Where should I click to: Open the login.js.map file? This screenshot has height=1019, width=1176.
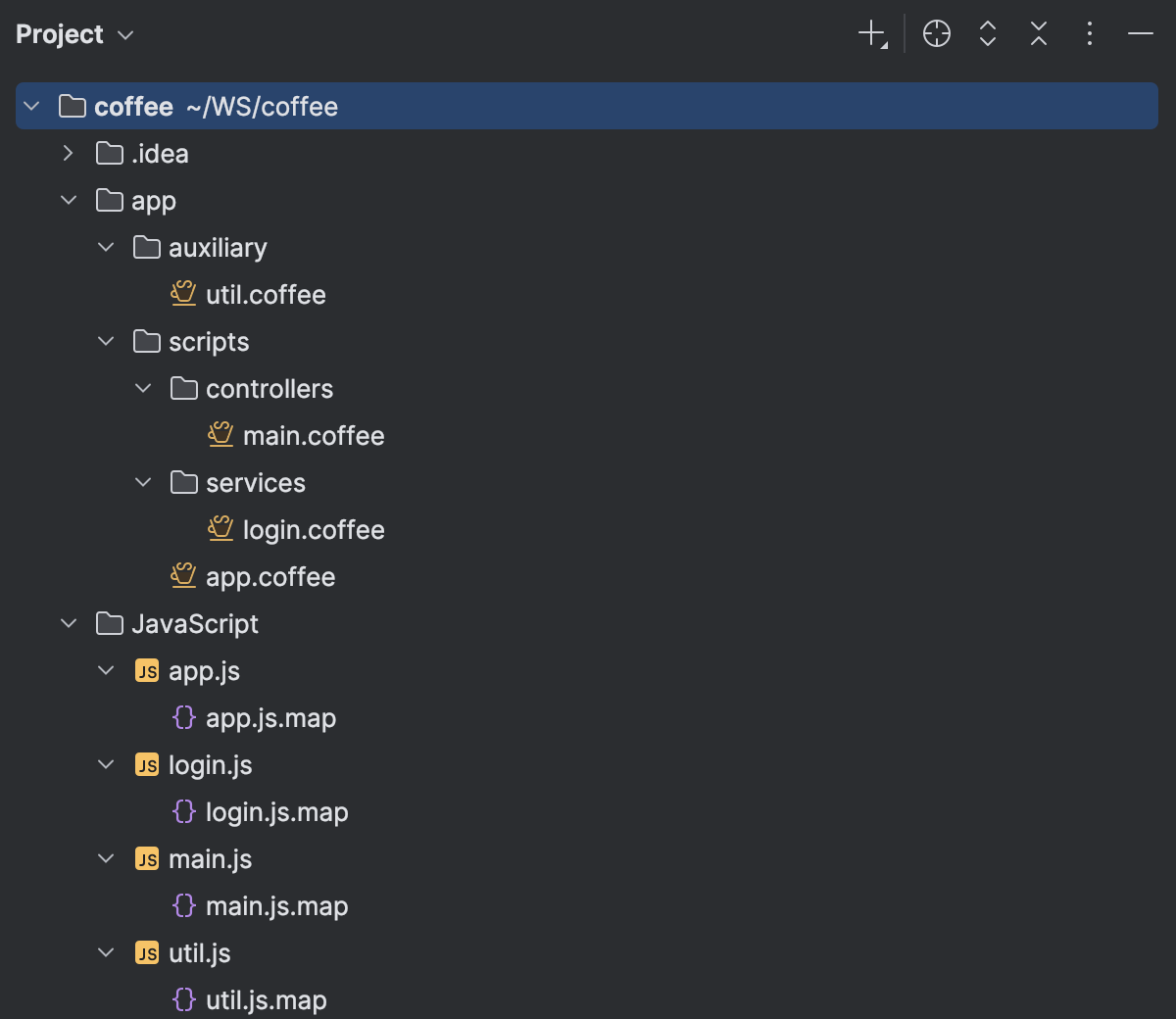[x=276, y=811]
